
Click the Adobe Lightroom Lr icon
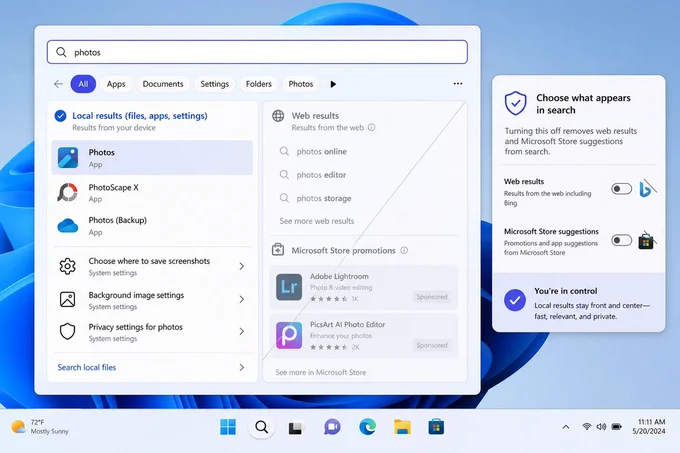point(289,287)
